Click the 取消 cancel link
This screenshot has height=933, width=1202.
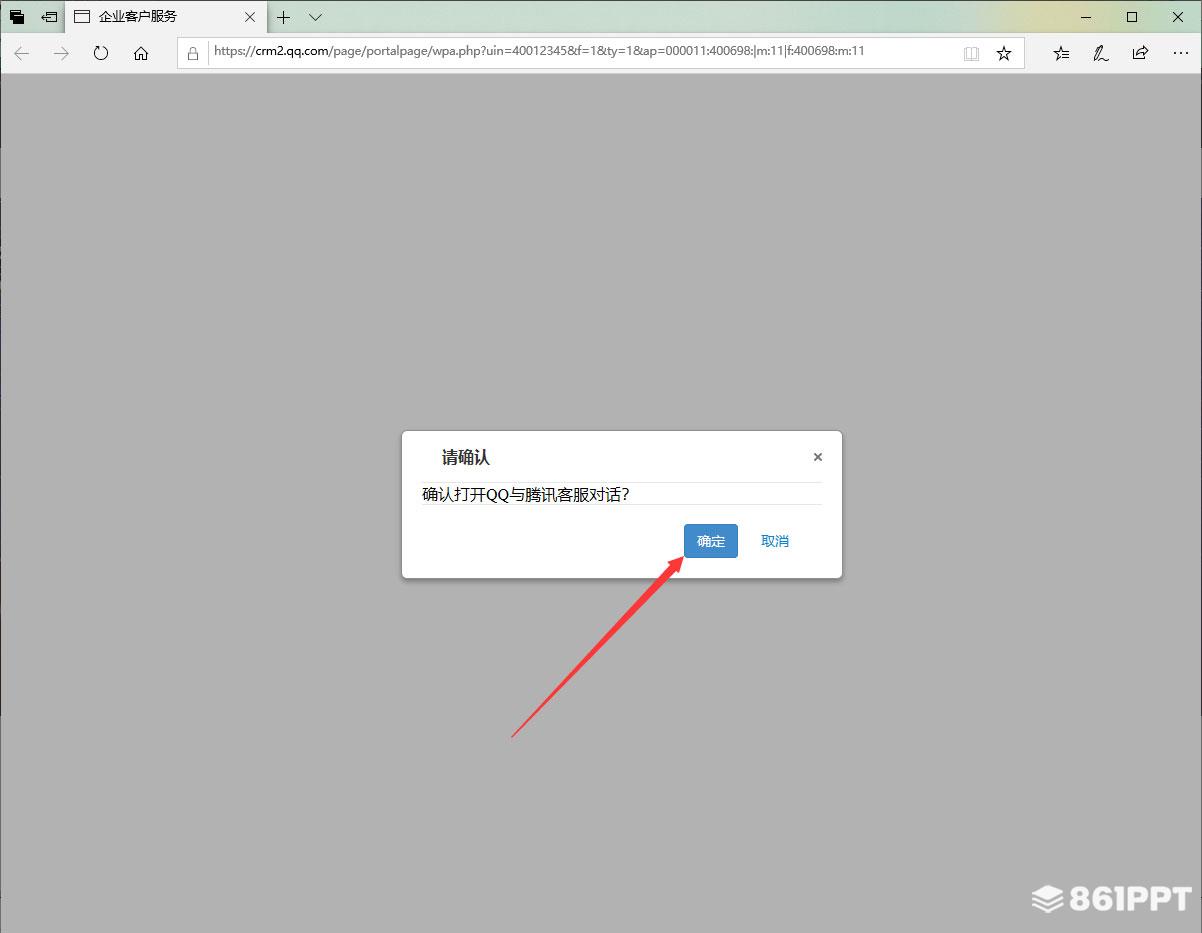point(775,541)
